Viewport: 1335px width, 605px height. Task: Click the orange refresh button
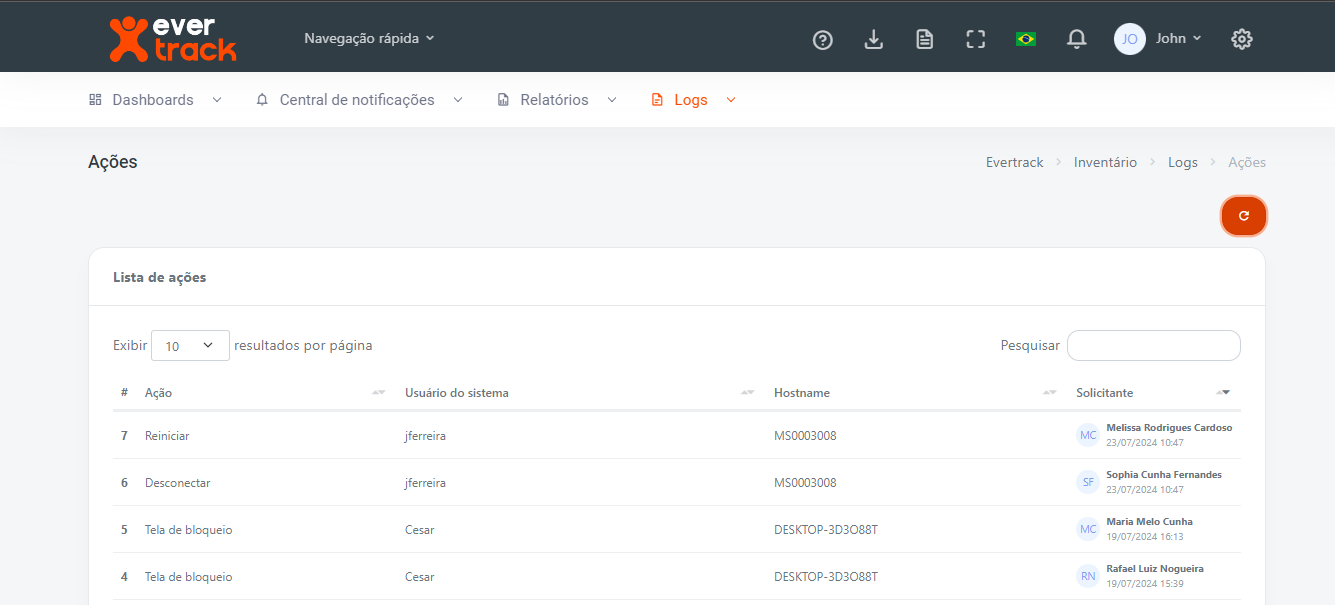click(x=1243, y=216)
